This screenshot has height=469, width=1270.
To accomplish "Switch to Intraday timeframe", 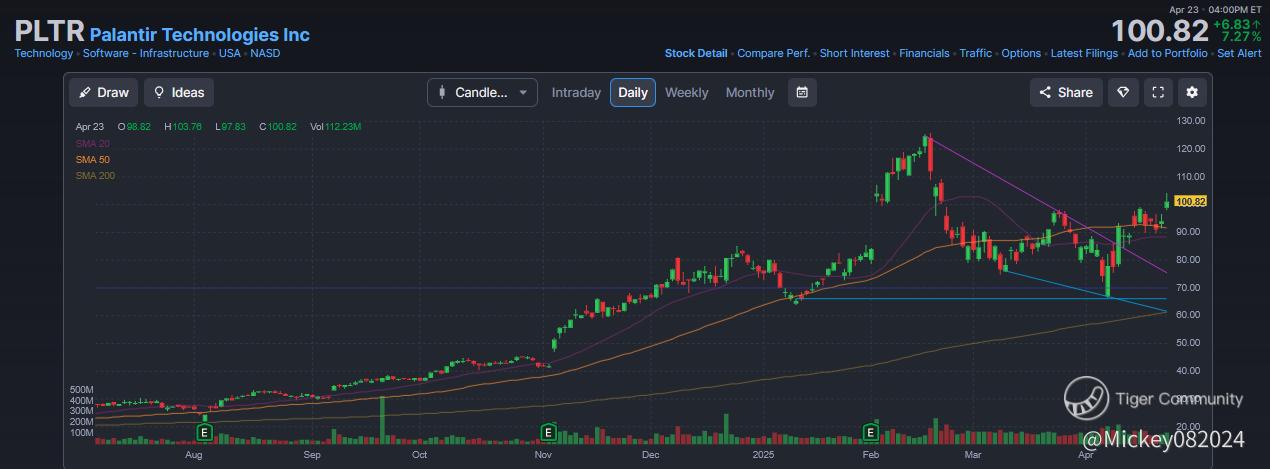I will tap(576, 92).
